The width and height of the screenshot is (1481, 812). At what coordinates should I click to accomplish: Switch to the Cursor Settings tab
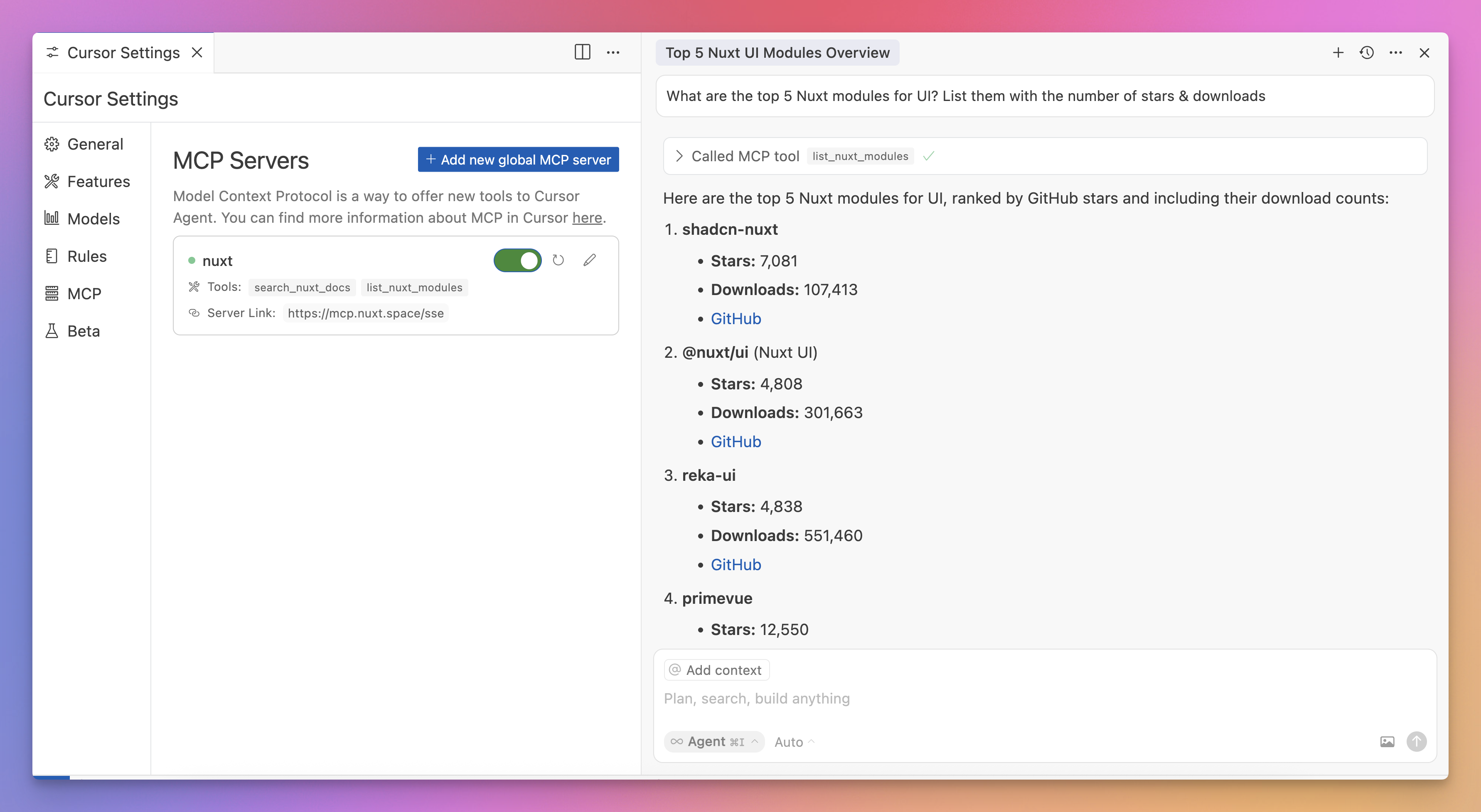(x=123, y=53)
